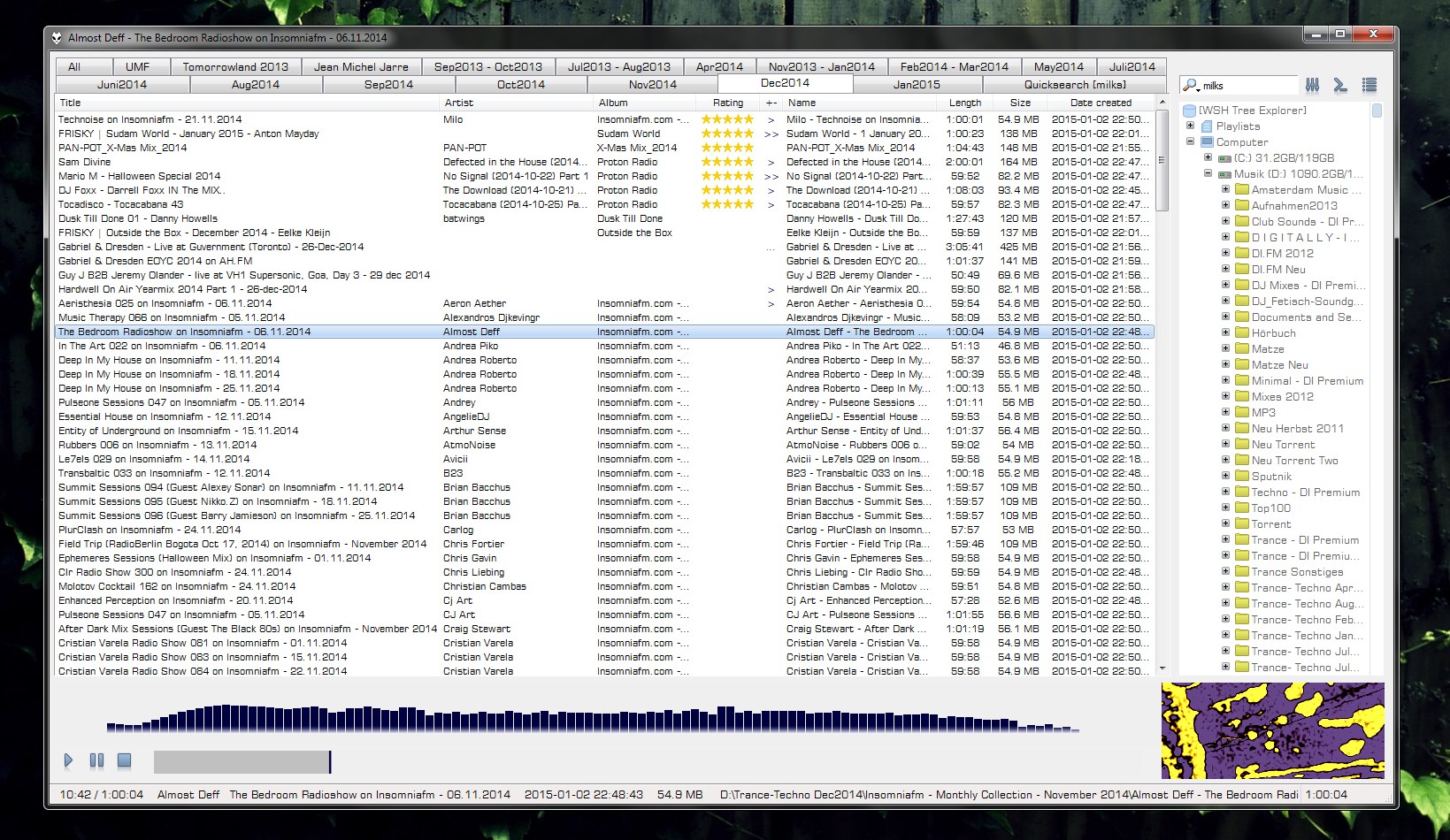
Task: Click the foobar alien icon in title bar
Action: 57,37
